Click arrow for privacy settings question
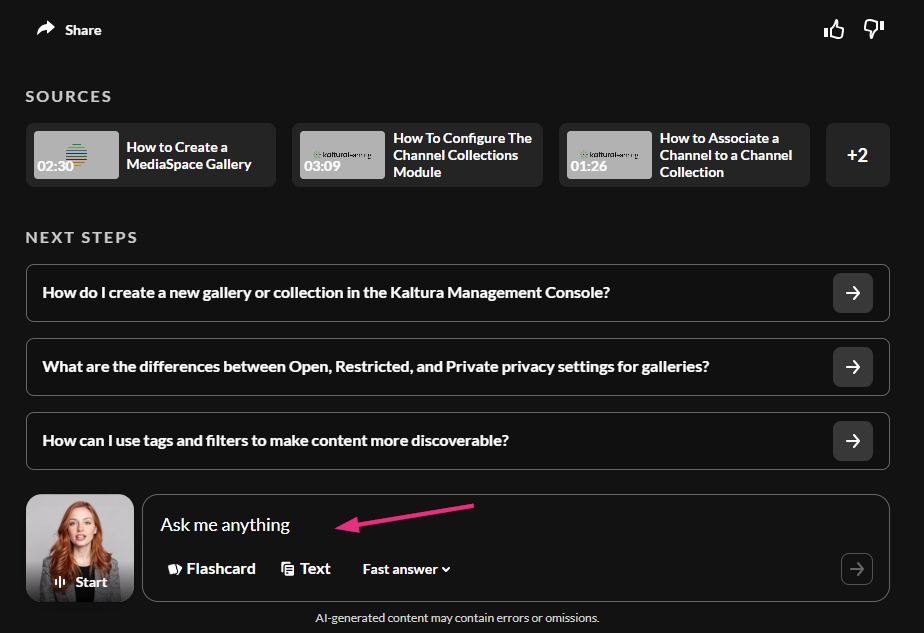This screenshot has height=633, width=924. [x=853, y=367]
